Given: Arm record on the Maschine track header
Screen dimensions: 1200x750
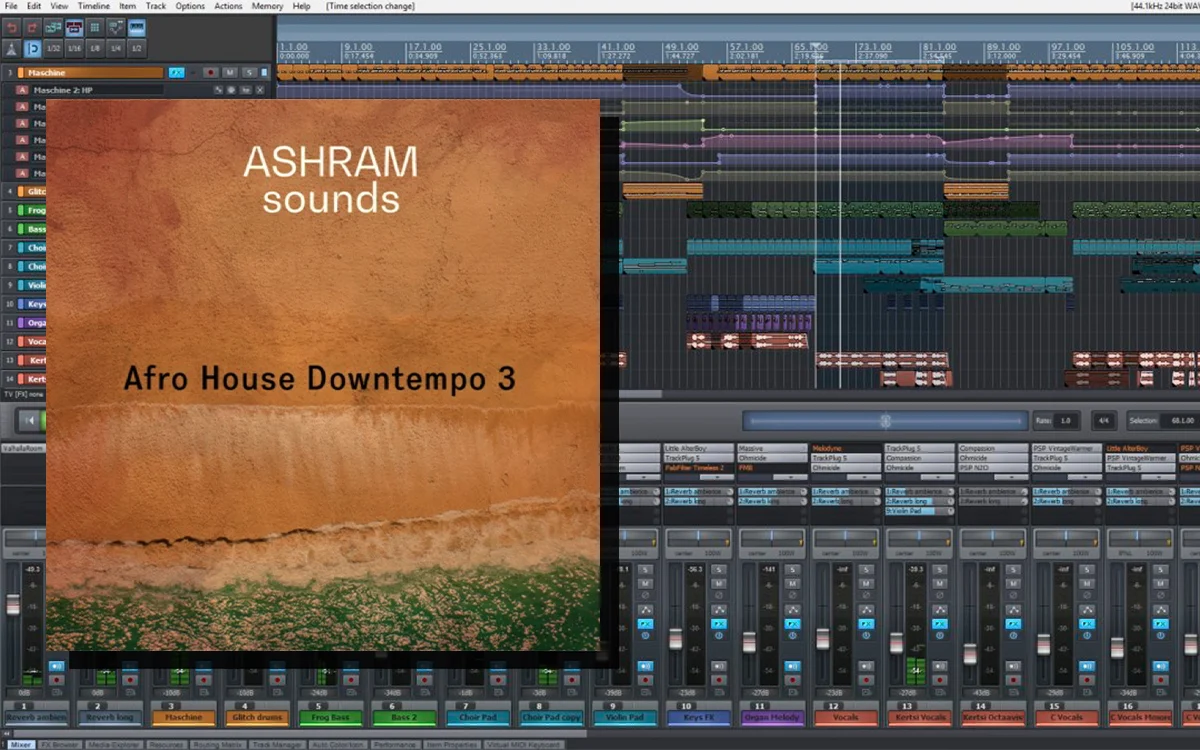Looking at the screenshot, I should (211, 73).
